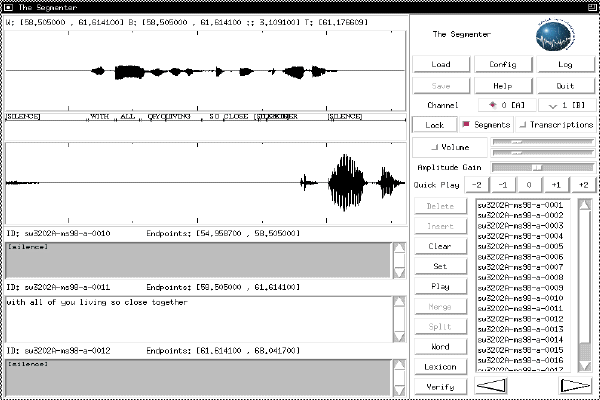The image size is (600, 400).
Task: Select sw3202A-ms98-a-0016 in the list
Action: (x=520, y=360)
